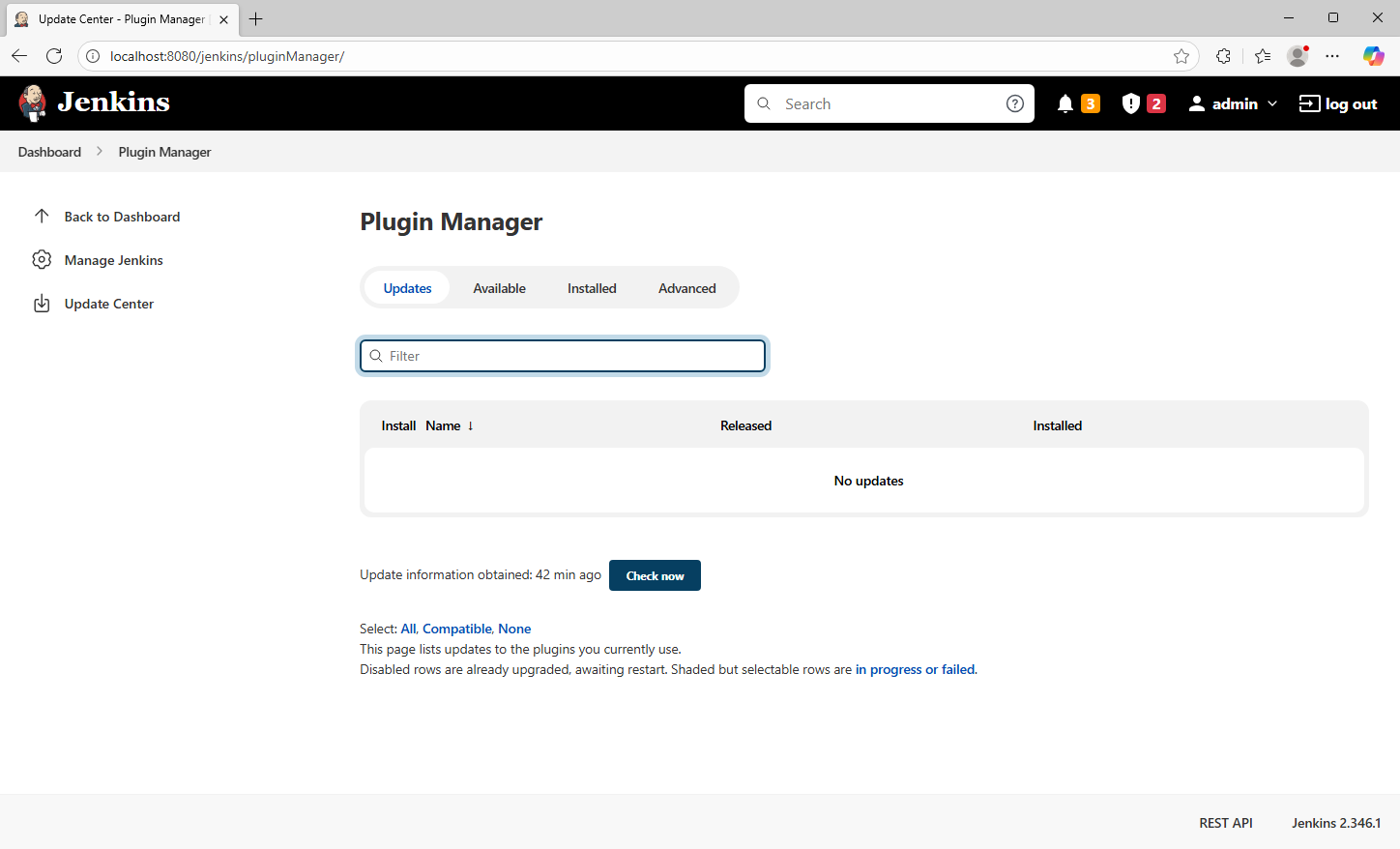Open browser Settings and more menu
The width and height of the screenshot is (1400, 849).
tap(1332, 56)
